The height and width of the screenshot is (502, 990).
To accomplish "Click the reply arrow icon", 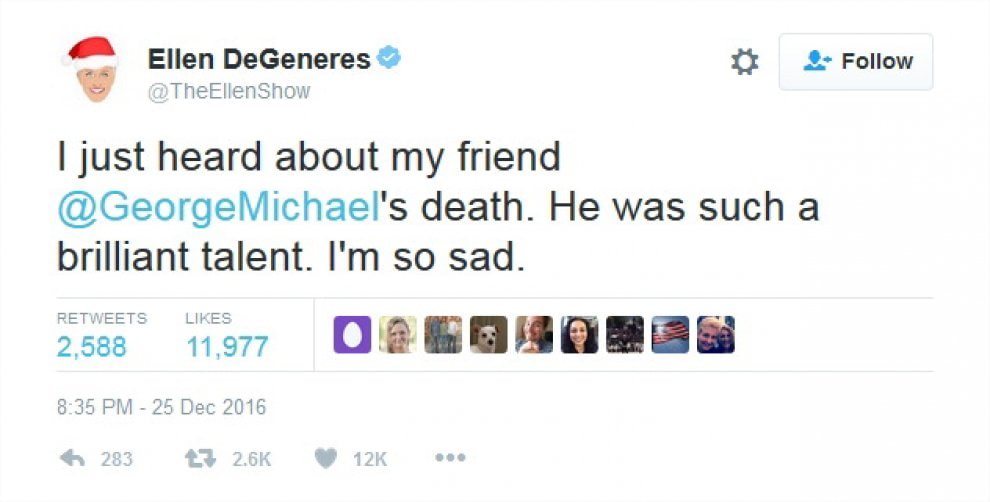I will pos(73,459).
